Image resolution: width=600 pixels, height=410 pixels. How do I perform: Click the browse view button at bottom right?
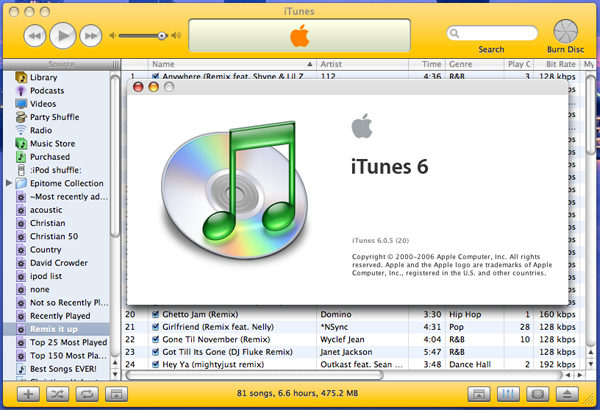(x=479, y=394)
